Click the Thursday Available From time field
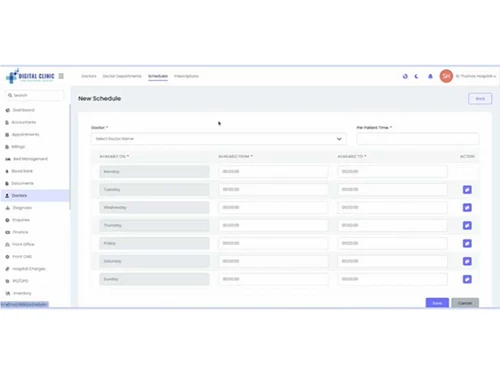 [x=273, y=226]
